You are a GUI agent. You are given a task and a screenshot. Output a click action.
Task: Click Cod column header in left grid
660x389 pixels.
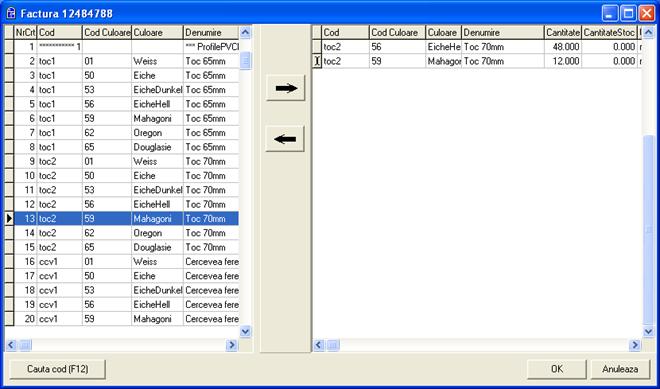tap(59, 32)
